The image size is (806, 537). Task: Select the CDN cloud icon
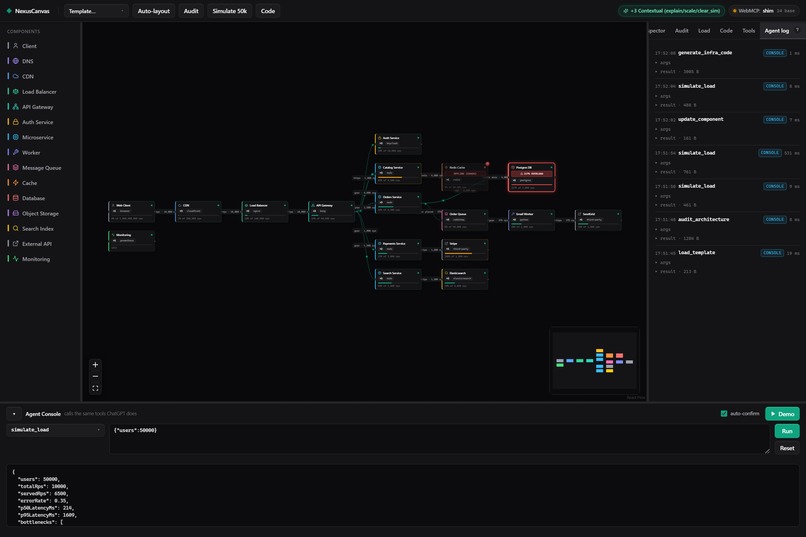pyautogui.click(x=15, y=76)
